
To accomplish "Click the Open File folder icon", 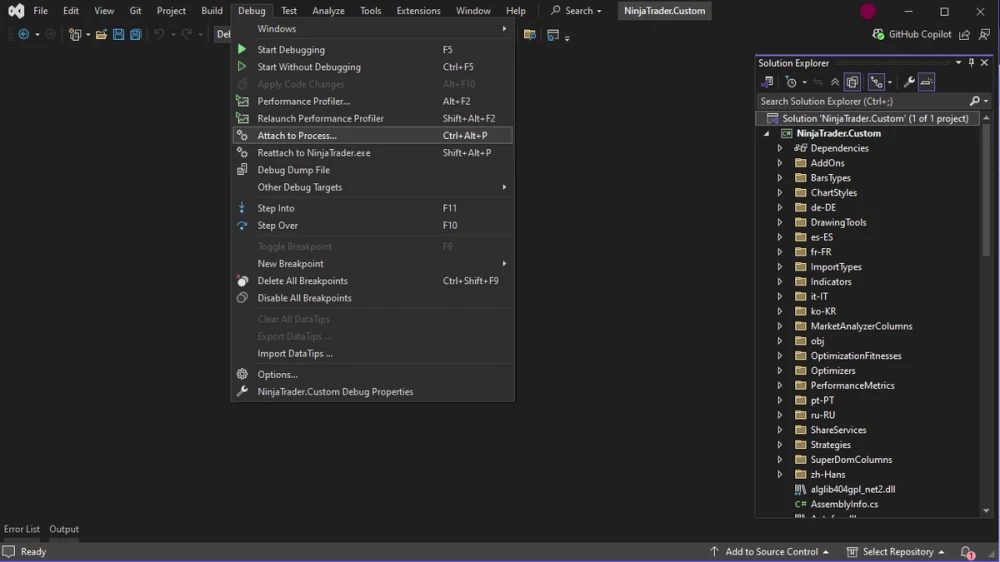I will coord(101,34).
